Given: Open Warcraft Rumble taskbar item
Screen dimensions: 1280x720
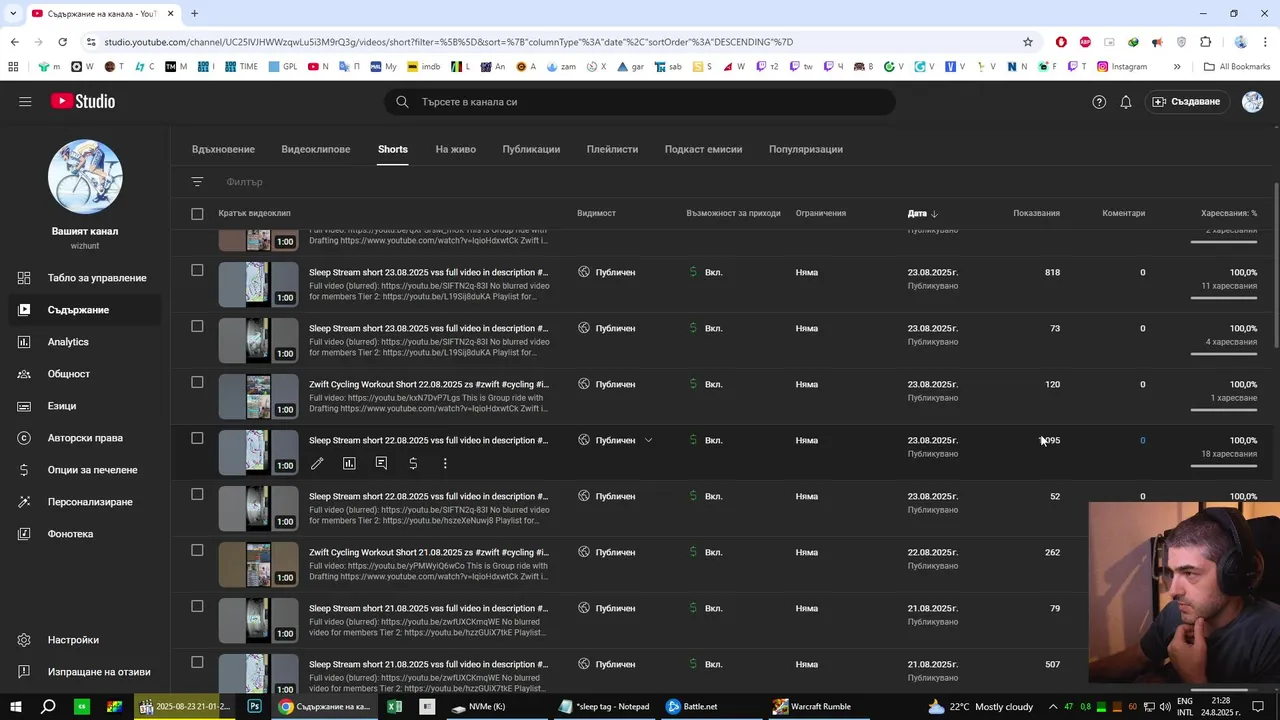Looking at the screenshot, I should pyautogui.click(x=811, y=707).
